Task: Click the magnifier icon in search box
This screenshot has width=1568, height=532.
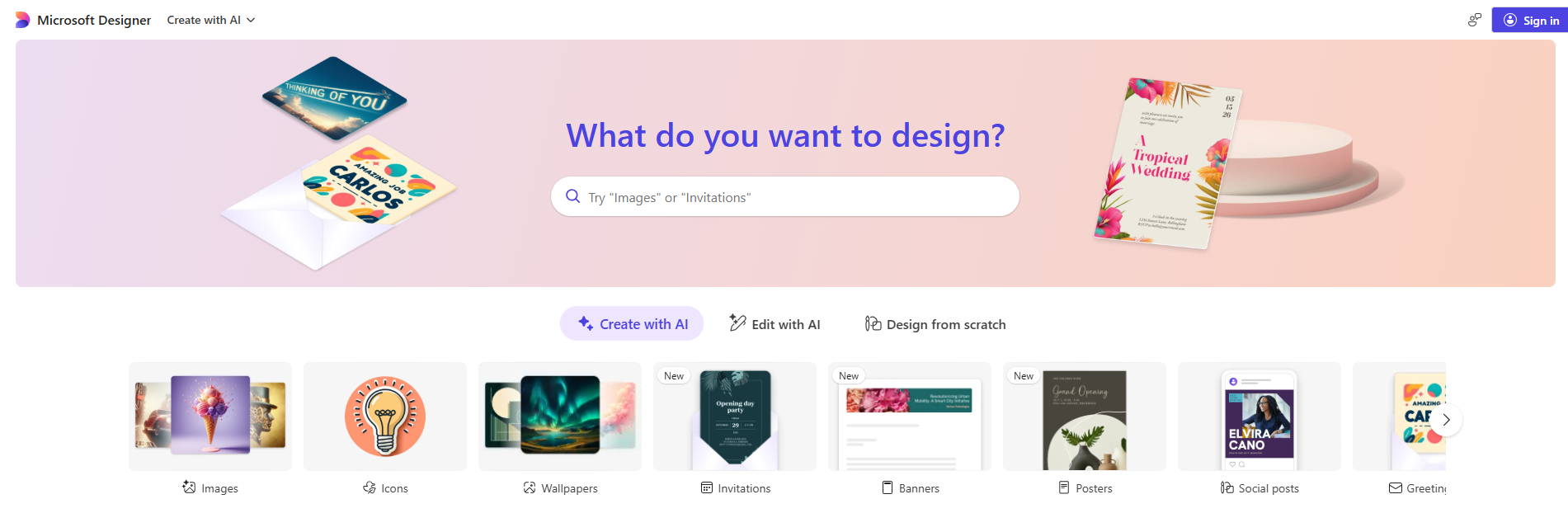Action: 572,196
